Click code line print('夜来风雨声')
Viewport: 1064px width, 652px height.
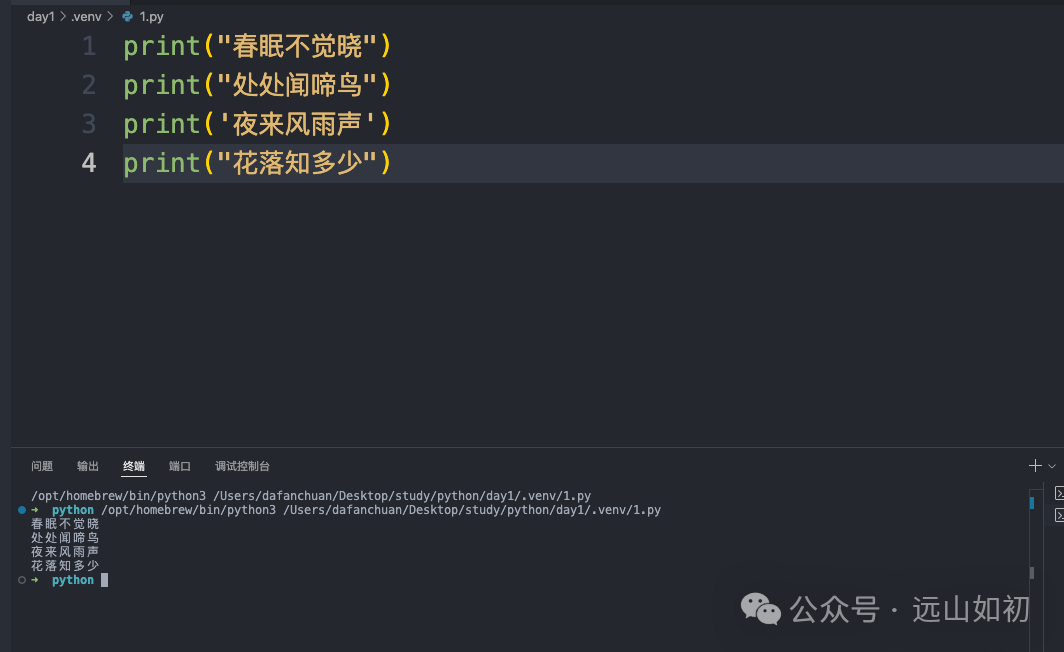pos(257,124)
